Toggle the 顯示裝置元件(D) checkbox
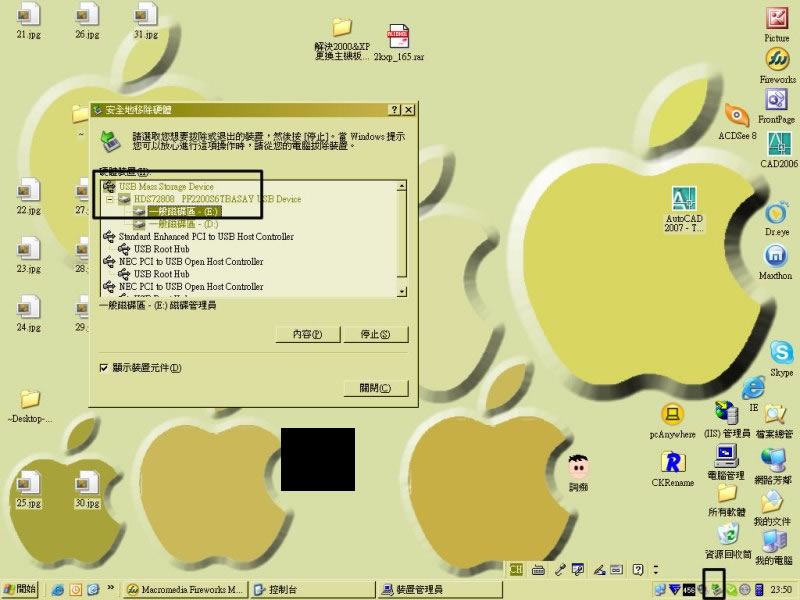 point(104,368)
